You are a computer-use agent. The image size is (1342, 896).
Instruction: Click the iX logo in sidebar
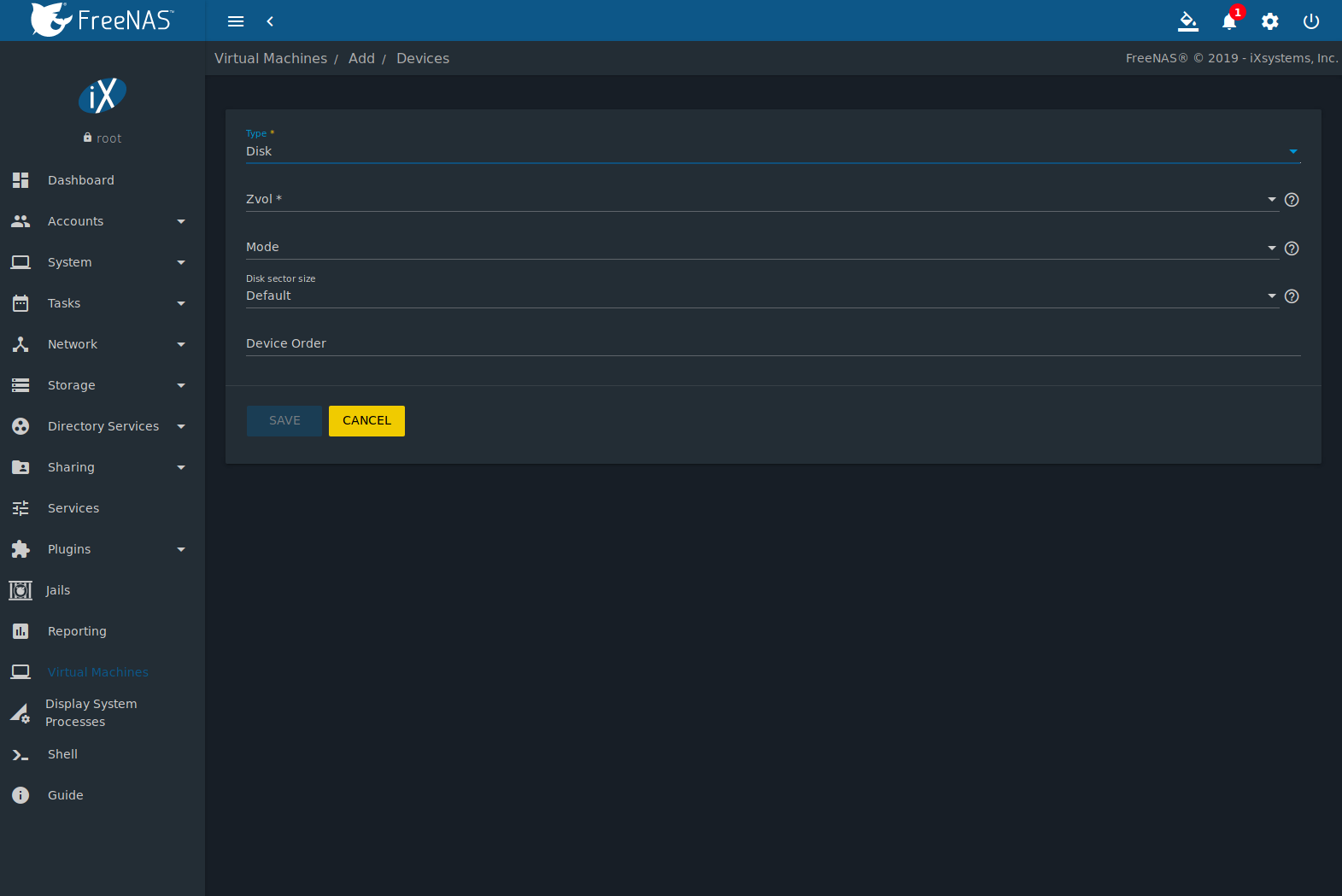pyautogui.click(x=103, y=96)
